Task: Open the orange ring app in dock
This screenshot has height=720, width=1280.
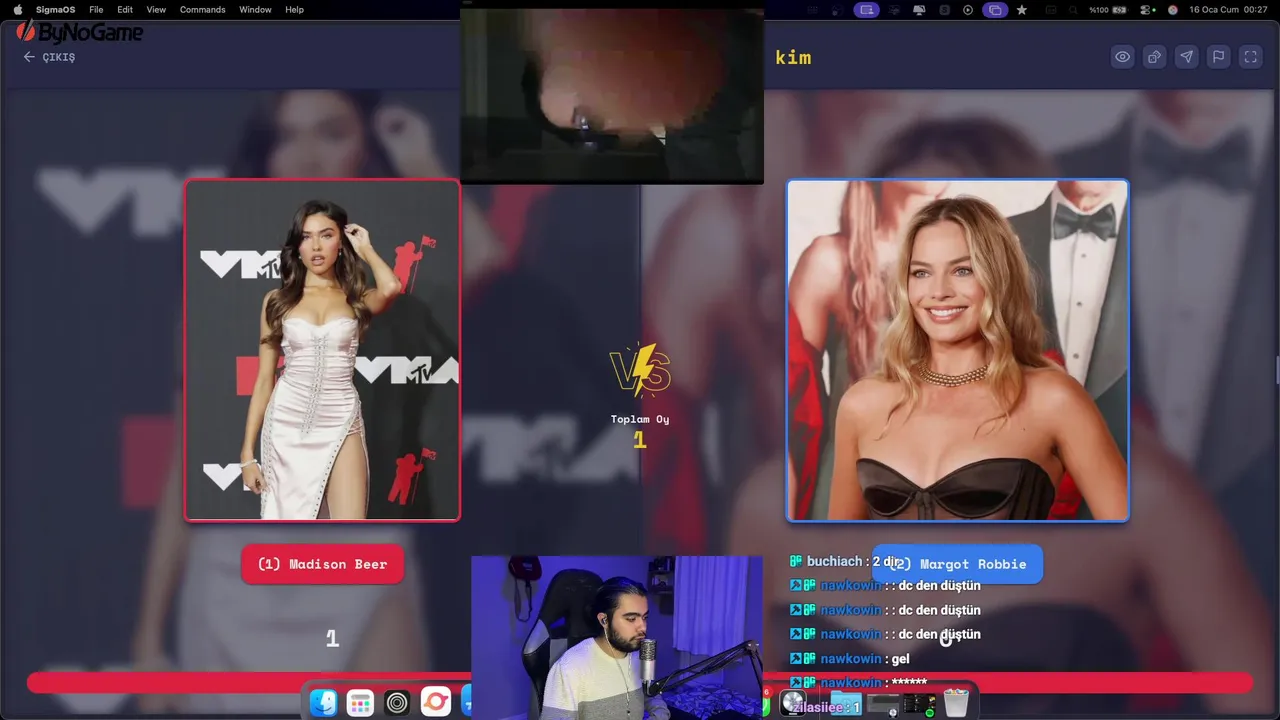Action: [435, 703]
